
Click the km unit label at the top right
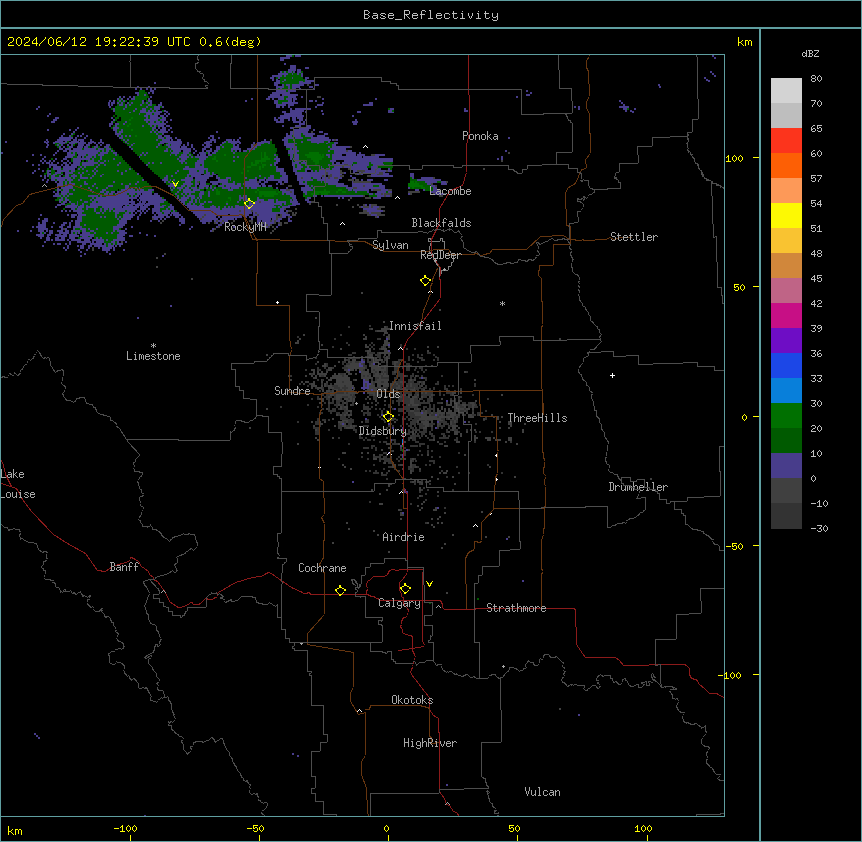[745, 42]
